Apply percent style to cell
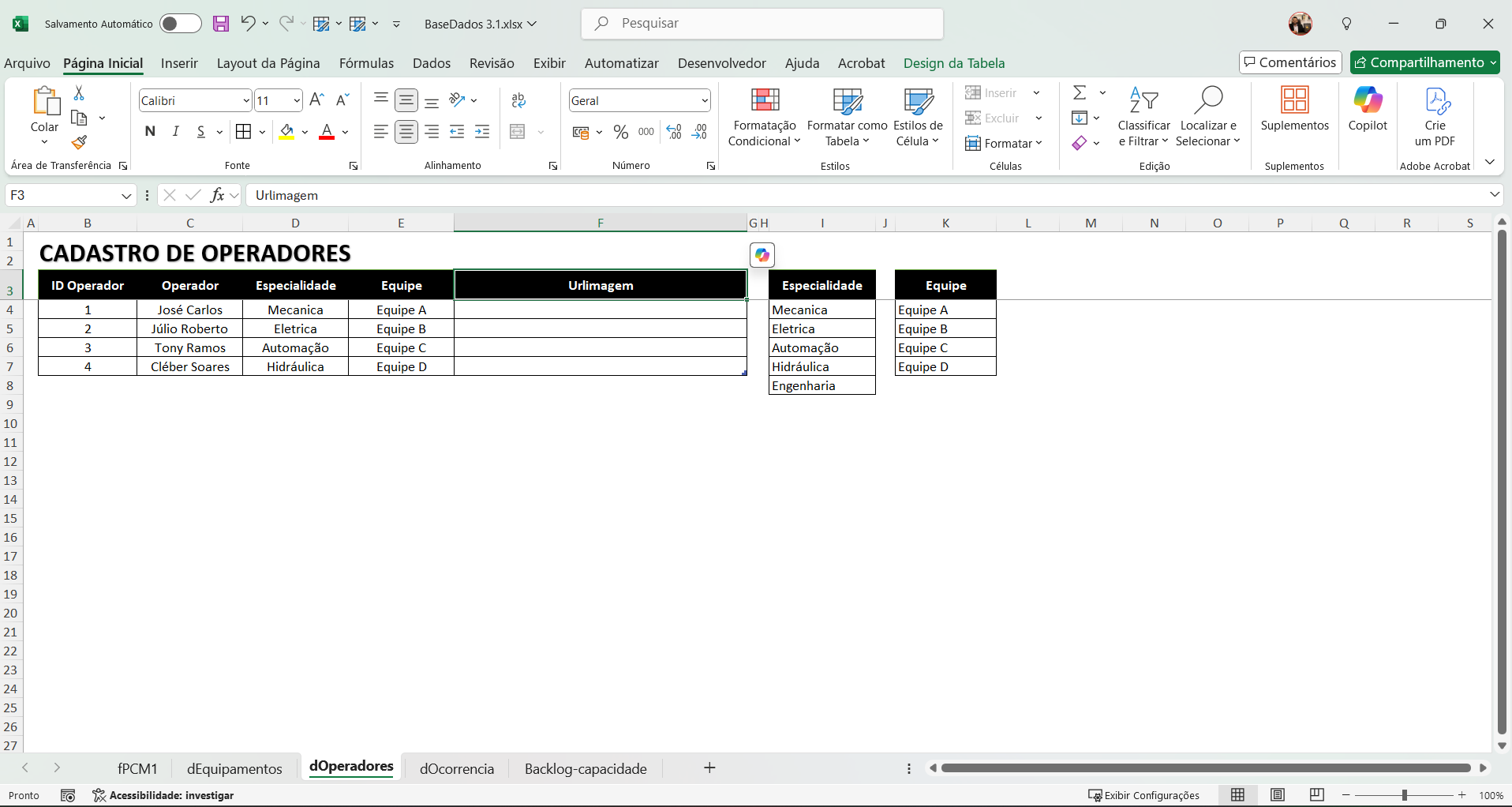 point(621,132)
